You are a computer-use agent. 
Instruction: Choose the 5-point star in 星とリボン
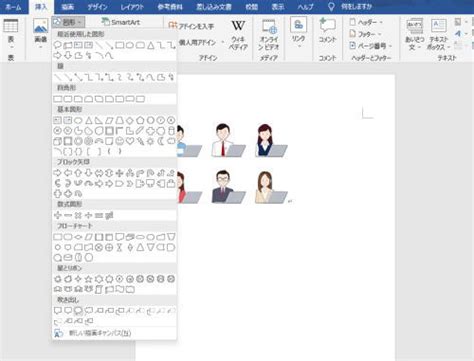click(x=88, y=279)
